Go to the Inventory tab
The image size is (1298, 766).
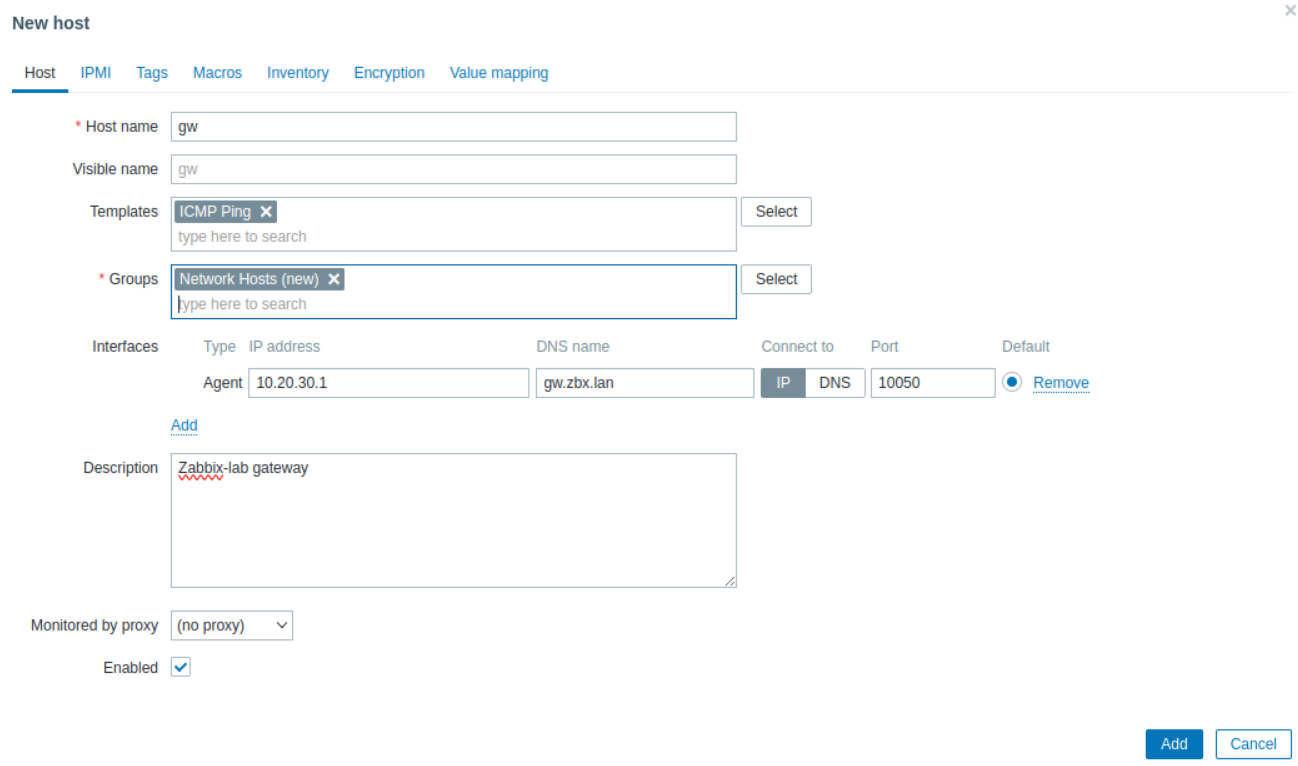[298, 73]
